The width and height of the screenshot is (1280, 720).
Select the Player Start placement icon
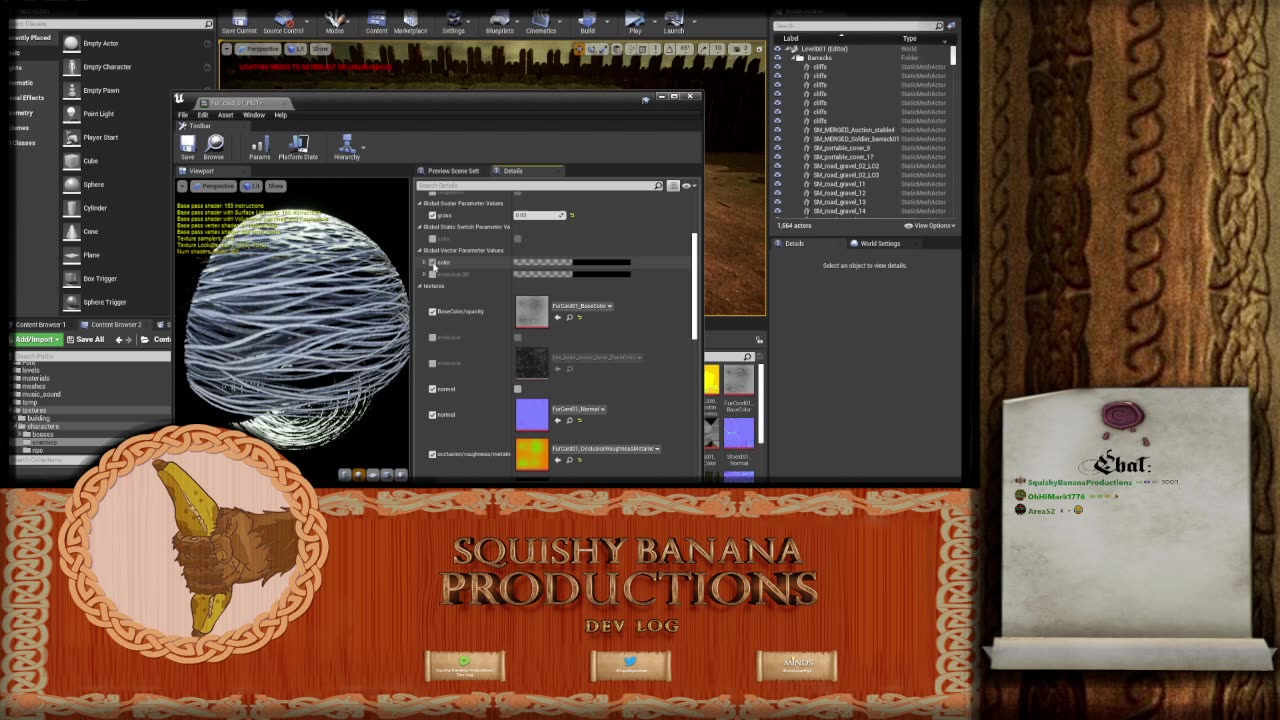[72, 137]
